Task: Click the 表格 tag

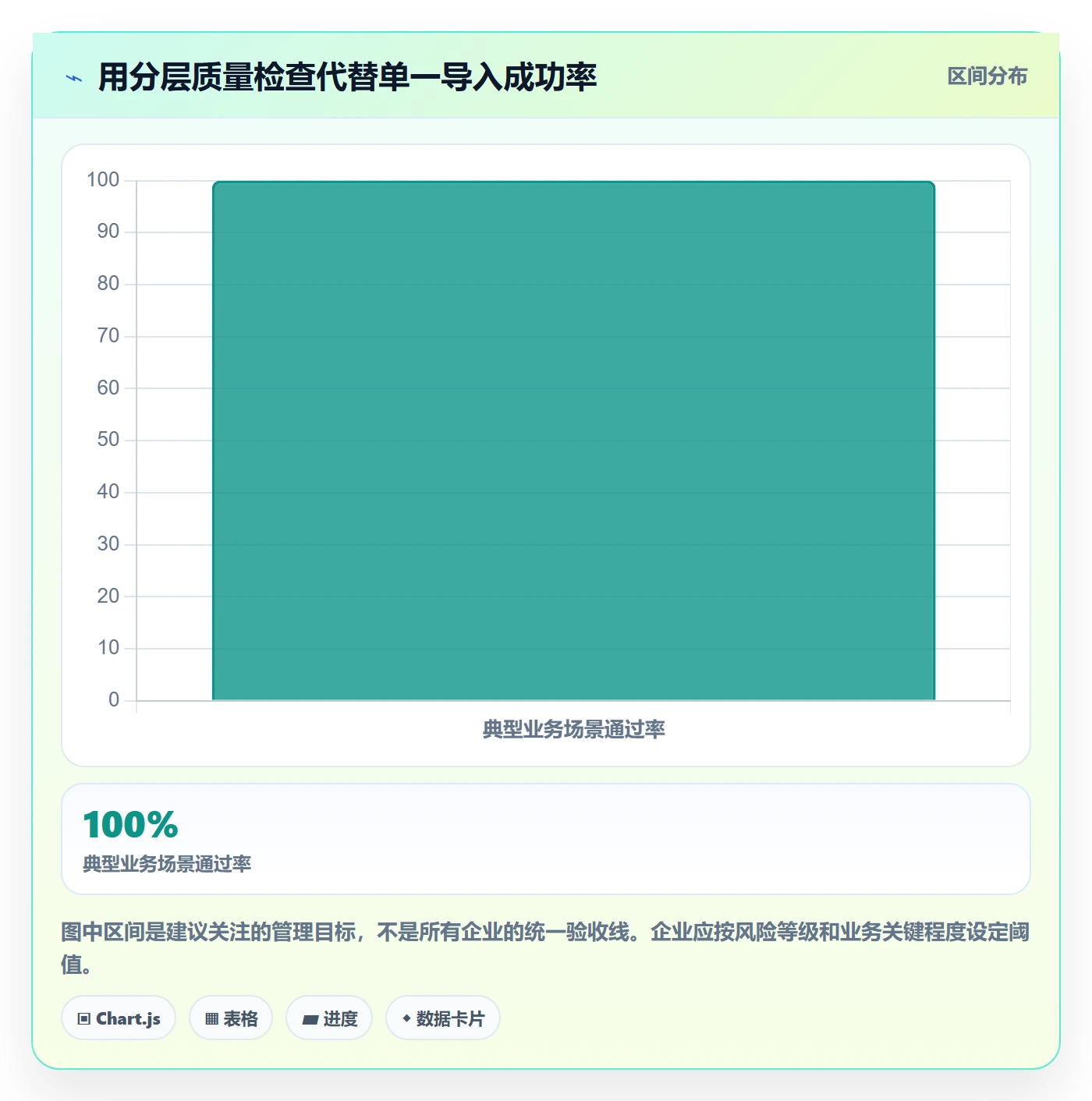Action: tap(231, 1018)
